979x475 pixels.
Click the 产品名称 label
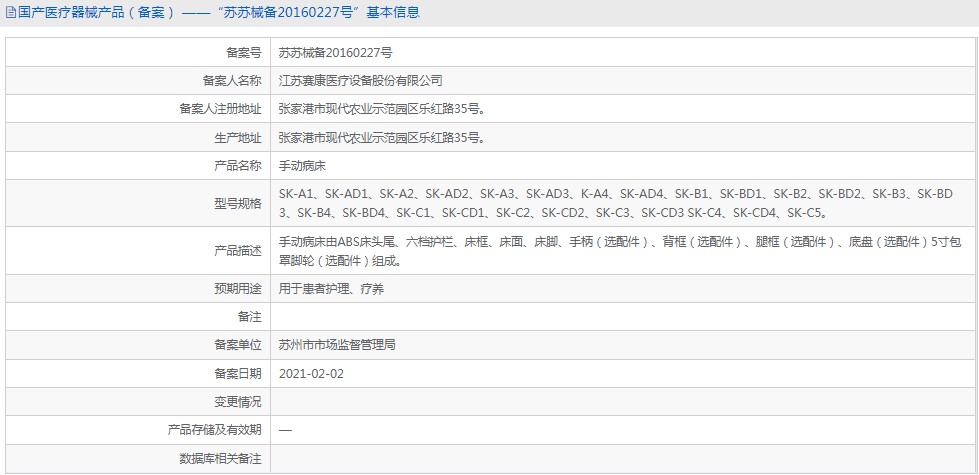point(237,166)
